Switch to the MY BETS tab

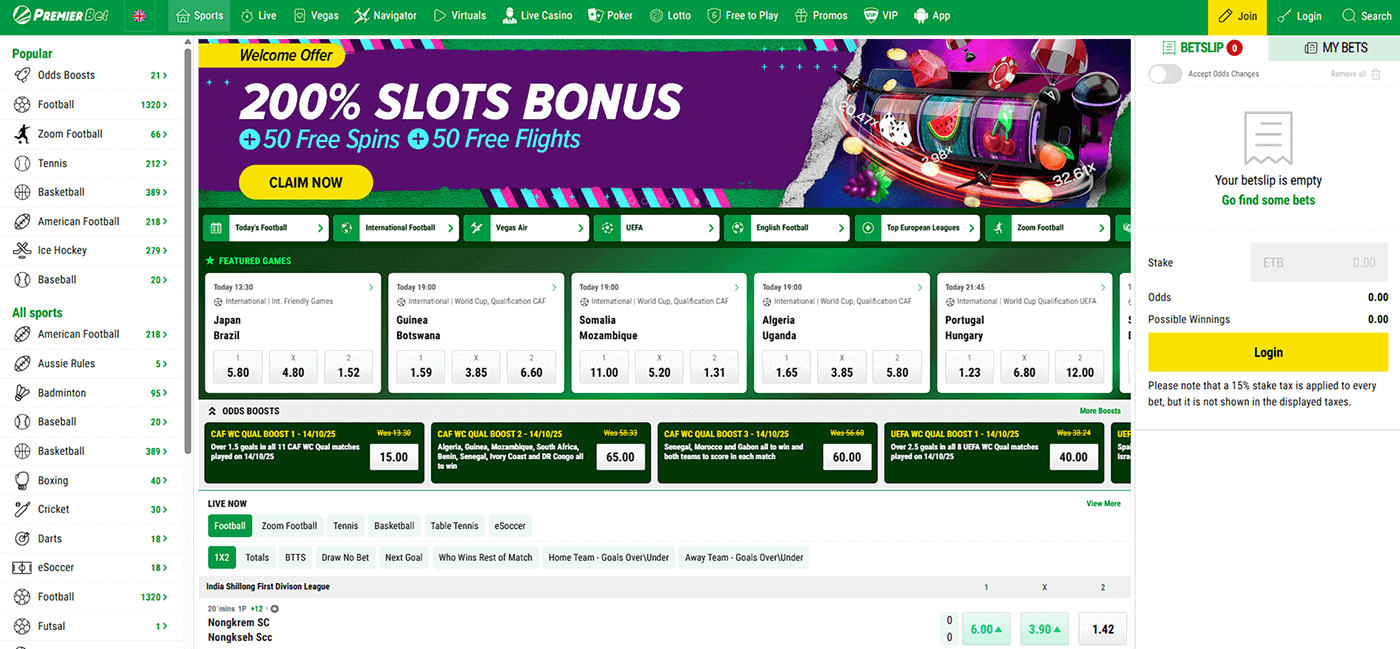[1334, 47]
